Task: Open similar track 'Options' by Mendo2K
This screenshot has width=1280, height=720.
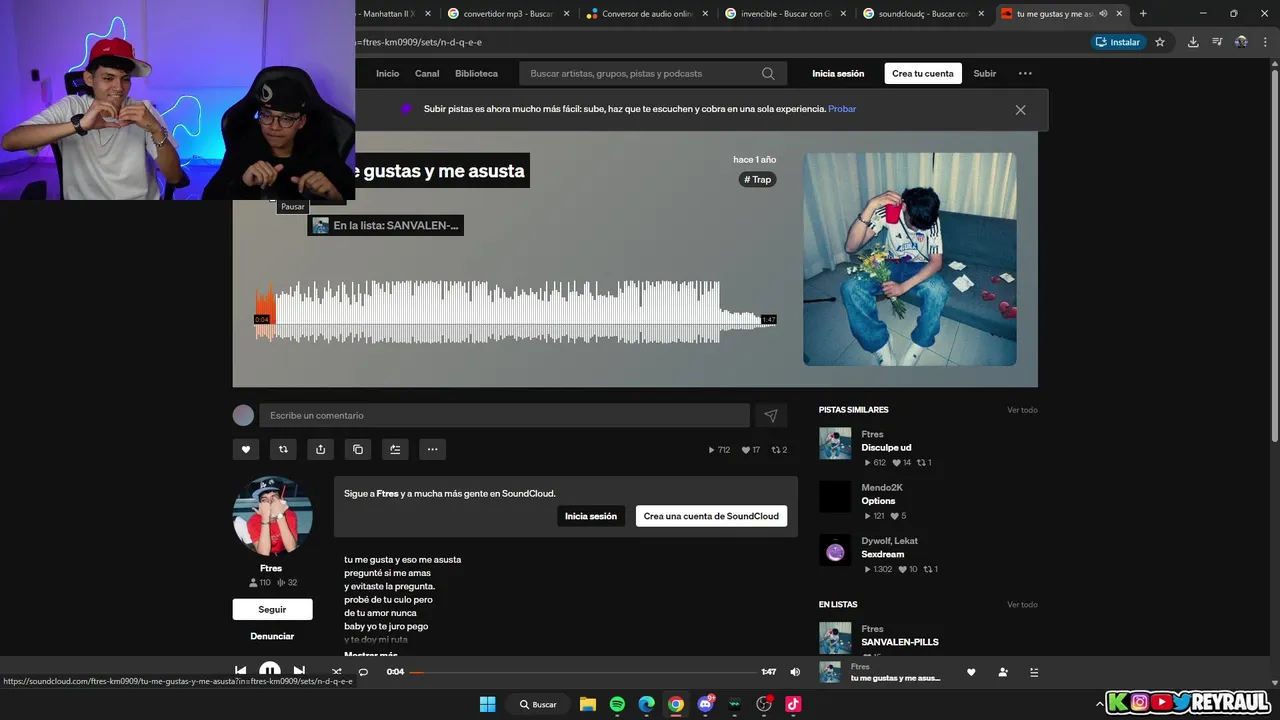Action: click(878, 501)
